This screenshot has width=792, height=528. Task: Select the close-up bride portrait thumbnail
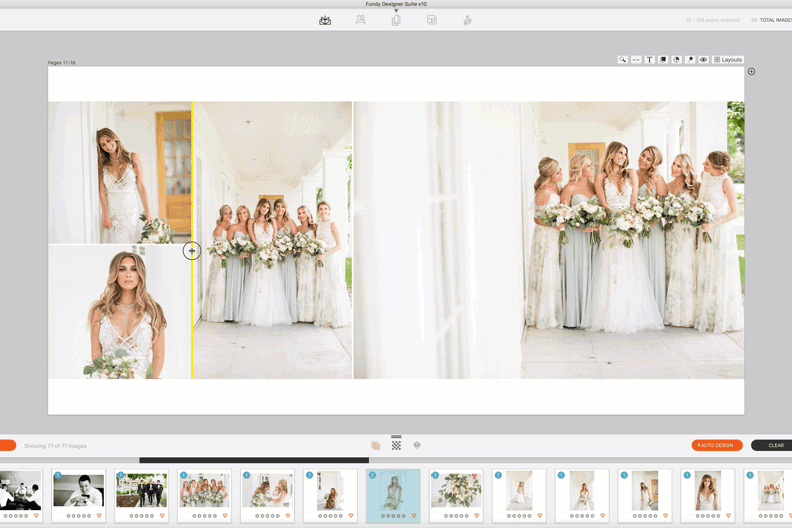[x=708, y=490]
